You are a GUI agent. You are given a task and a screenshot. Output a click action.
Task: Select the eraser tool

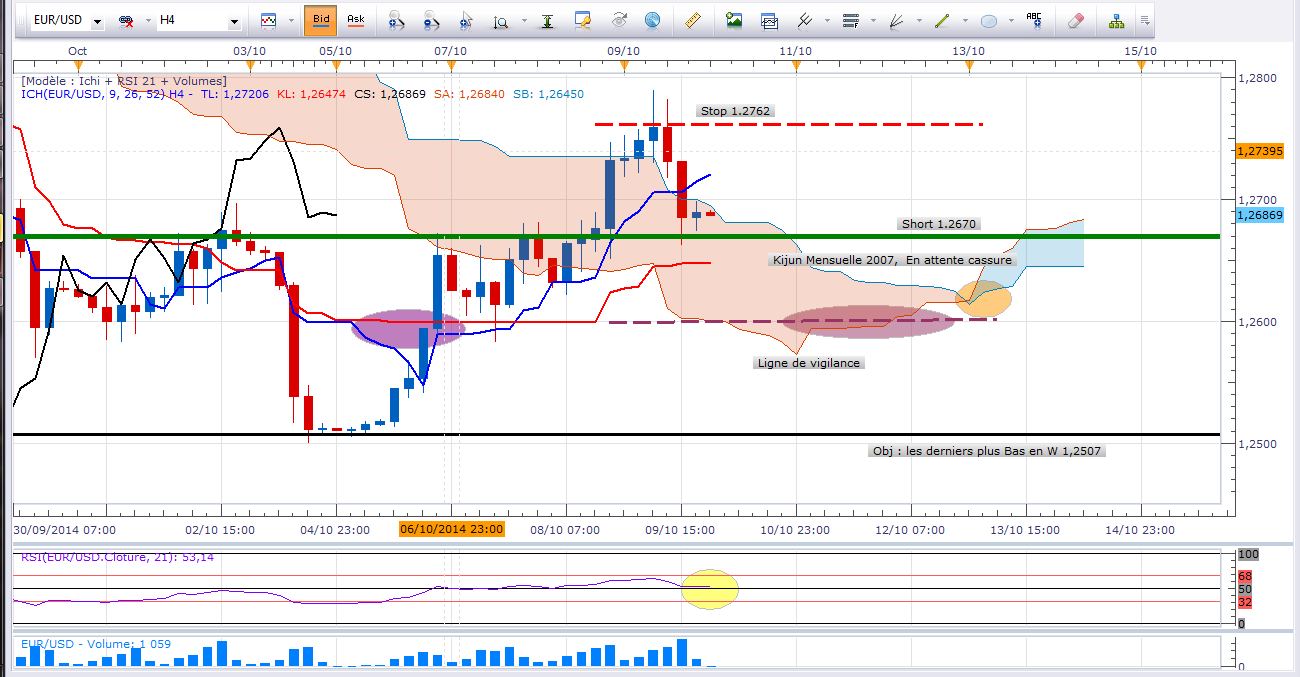coord(1075,20)
